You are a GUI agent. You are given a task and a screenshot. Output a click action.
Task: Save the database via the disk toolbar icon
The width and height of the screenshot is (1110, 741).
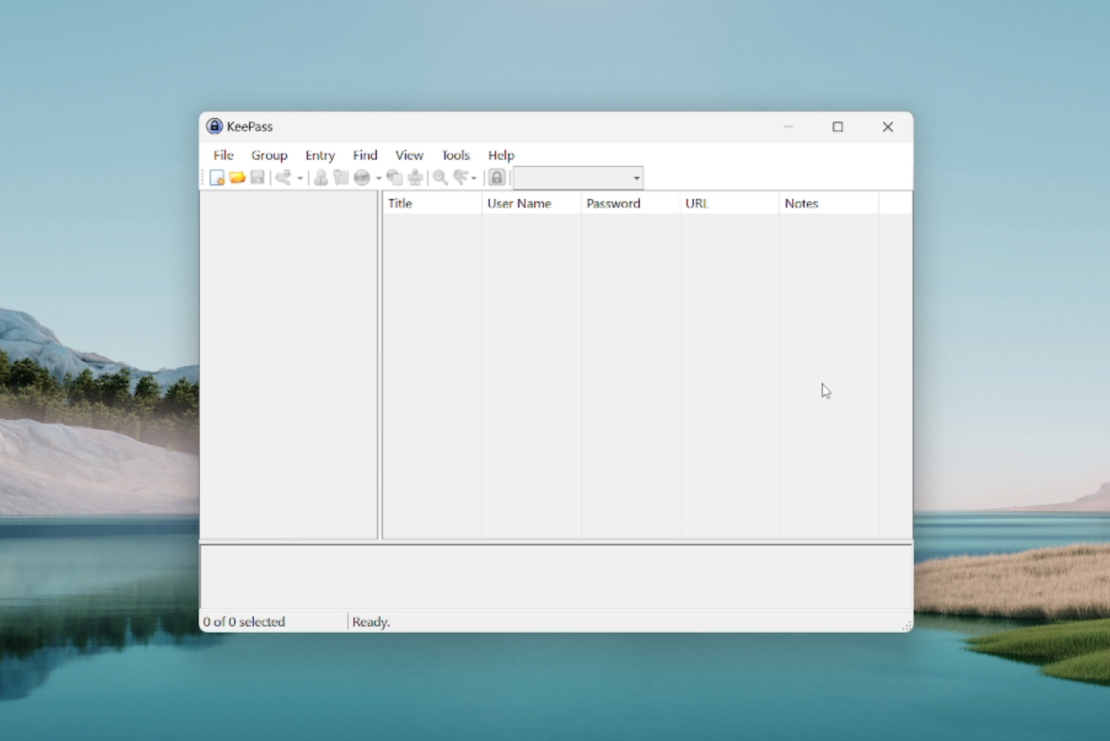coord(255,177)
